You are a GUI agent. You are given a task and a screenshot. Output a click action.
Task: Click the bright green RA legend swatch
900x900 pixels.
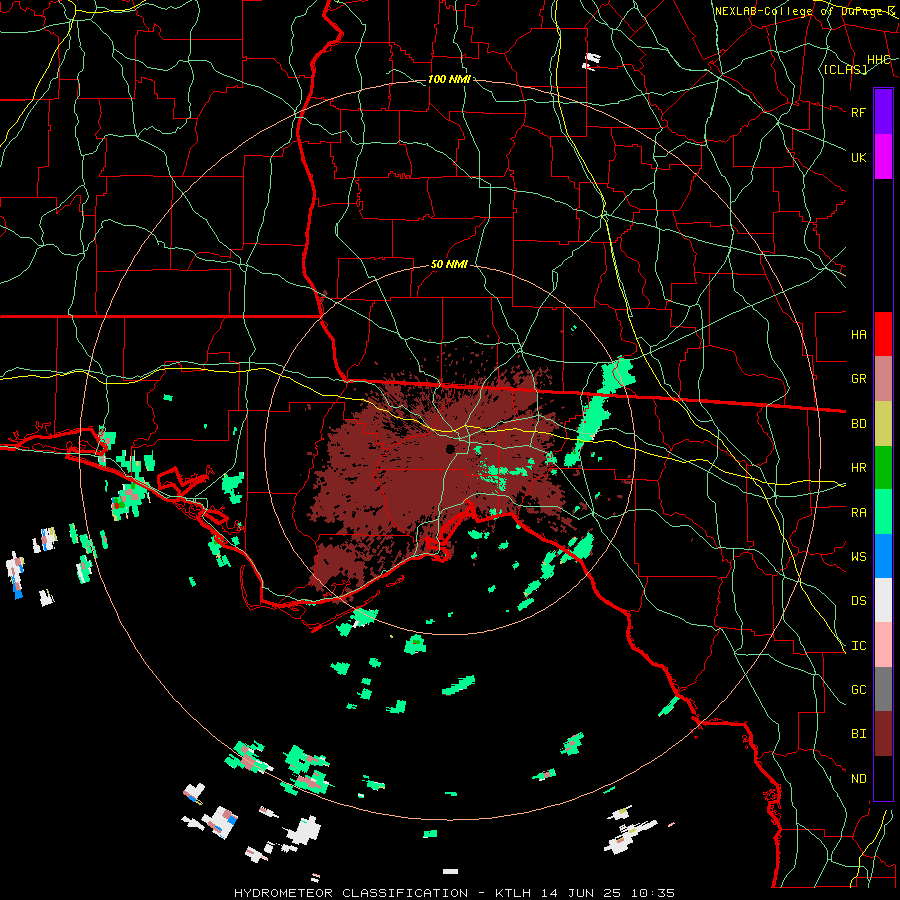click(883, 512)
